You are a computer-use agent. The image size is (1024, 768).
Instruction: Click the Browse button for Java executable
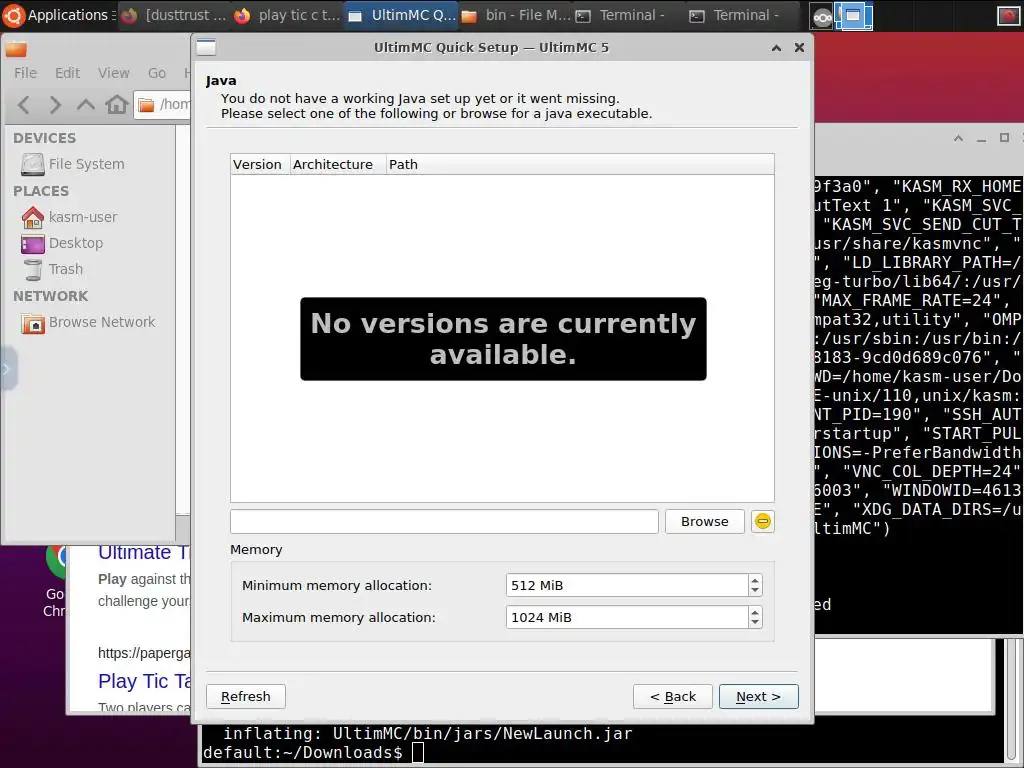pos(704,521)
